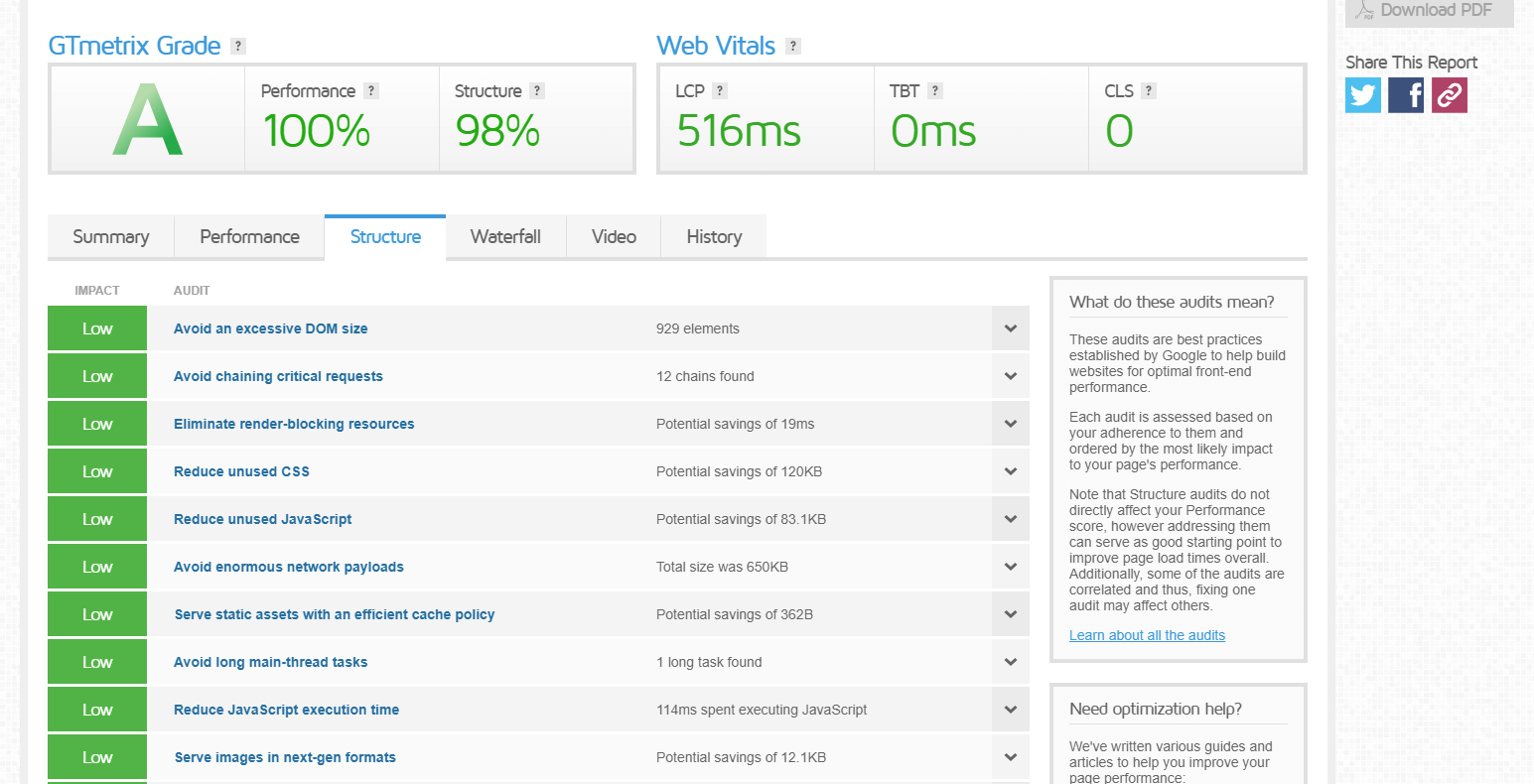Click Potential savings of 83.1KB text

[x=741, y=519]
